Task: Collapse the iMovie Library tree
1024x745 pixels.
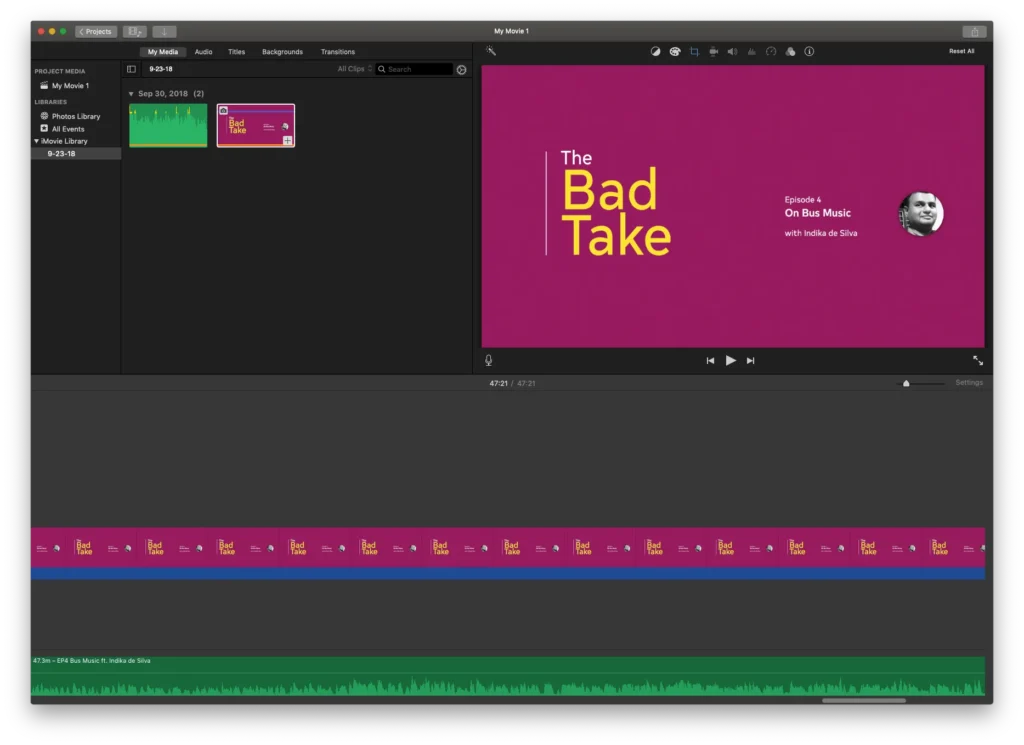Action: [37, 141]
